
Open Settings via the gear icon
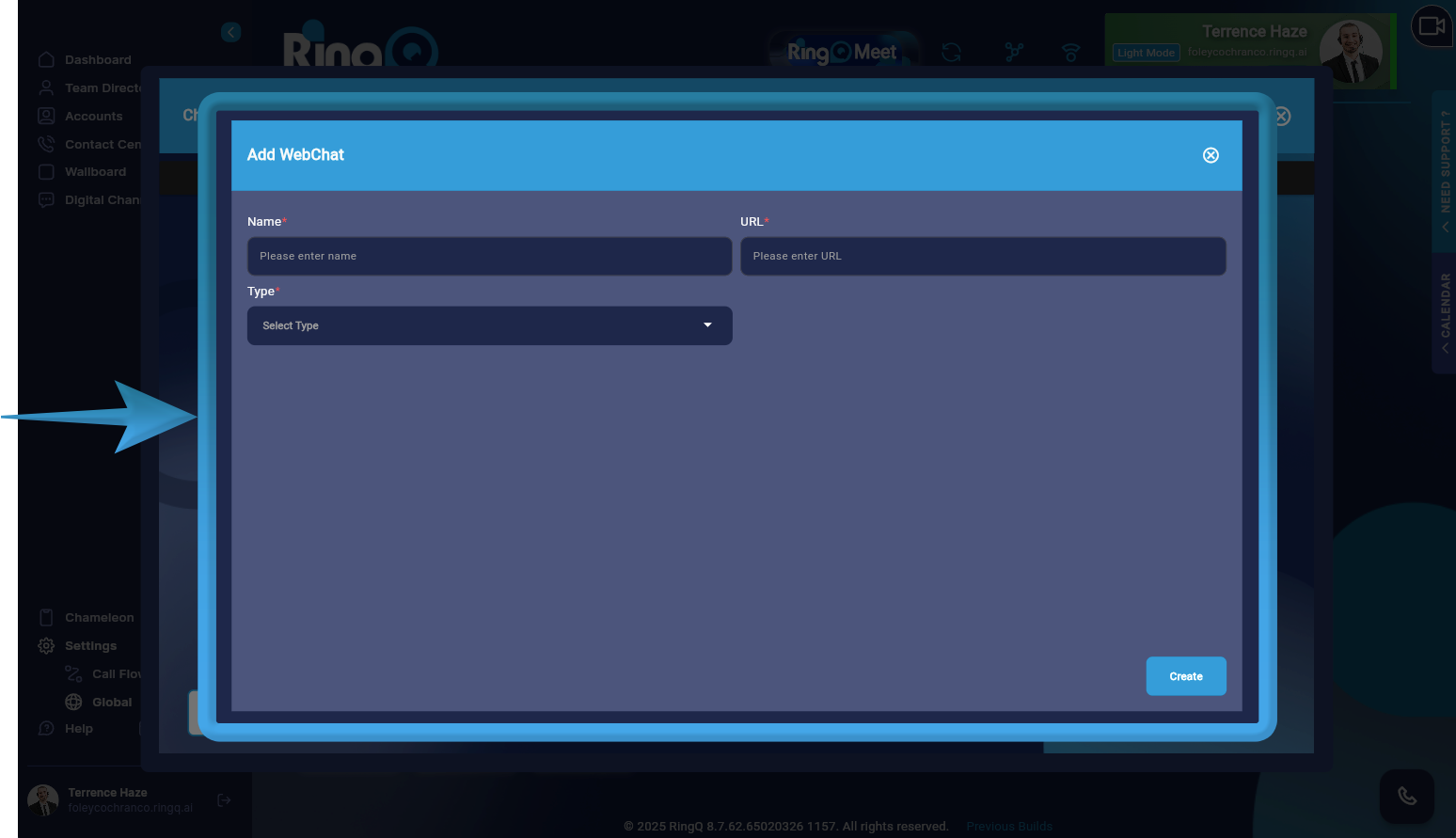point(46,645)
